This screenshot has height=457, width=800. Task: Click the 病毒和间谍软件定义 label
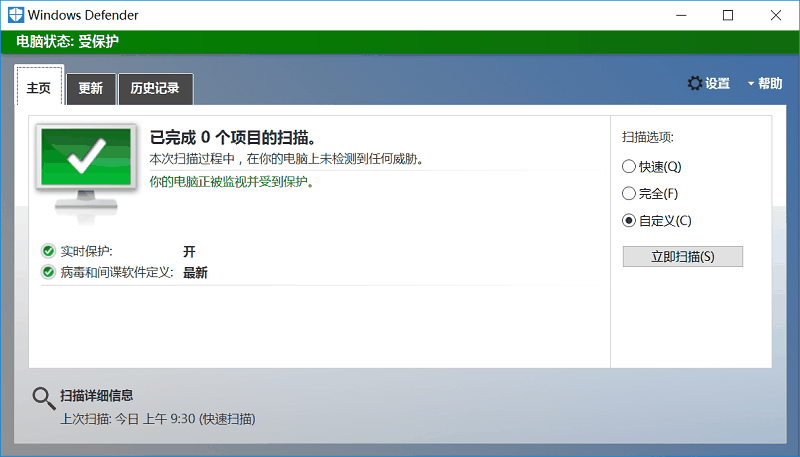(117, 273)
